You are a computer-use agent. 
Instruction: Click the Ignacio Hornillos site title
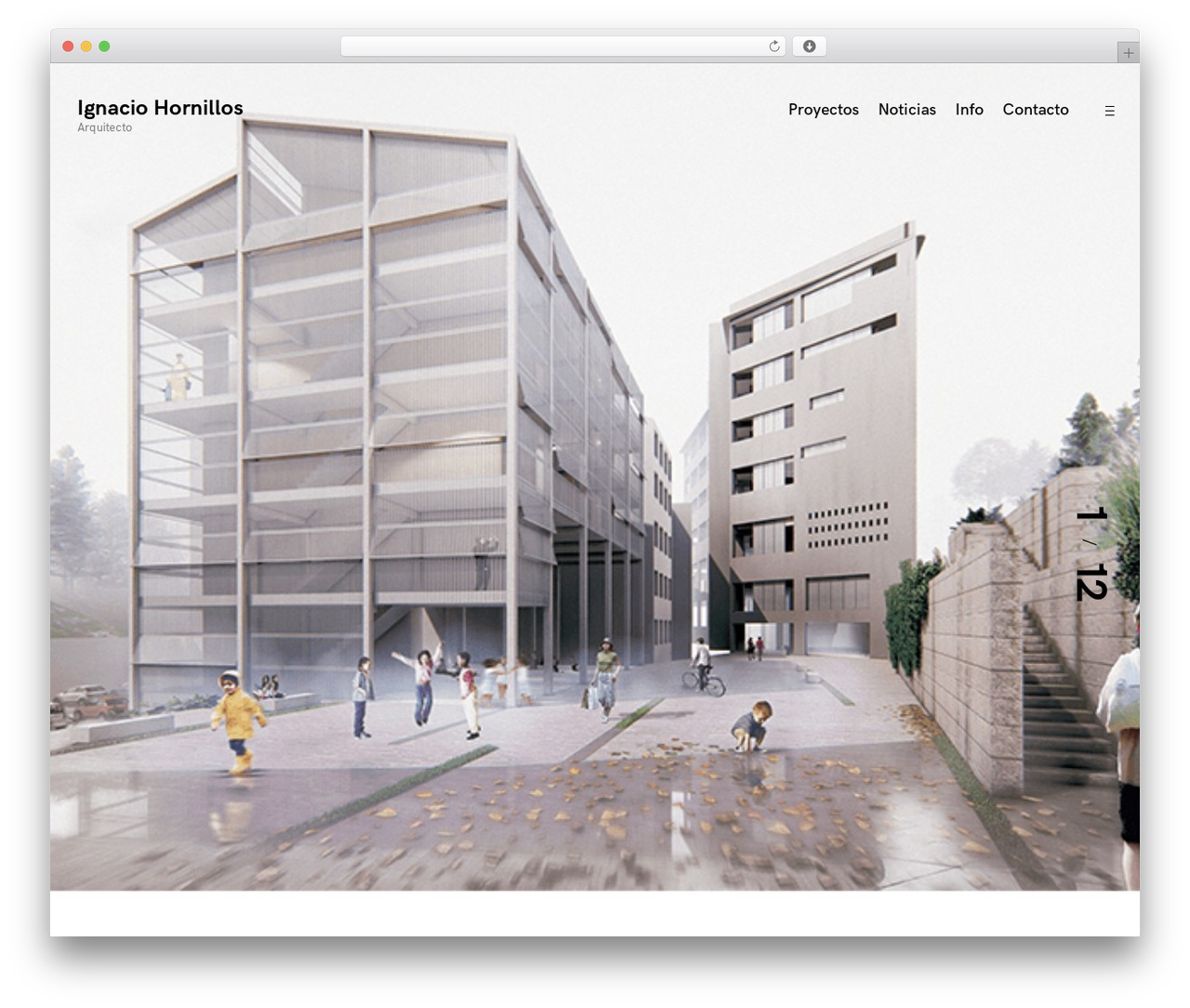pos(160,108)
